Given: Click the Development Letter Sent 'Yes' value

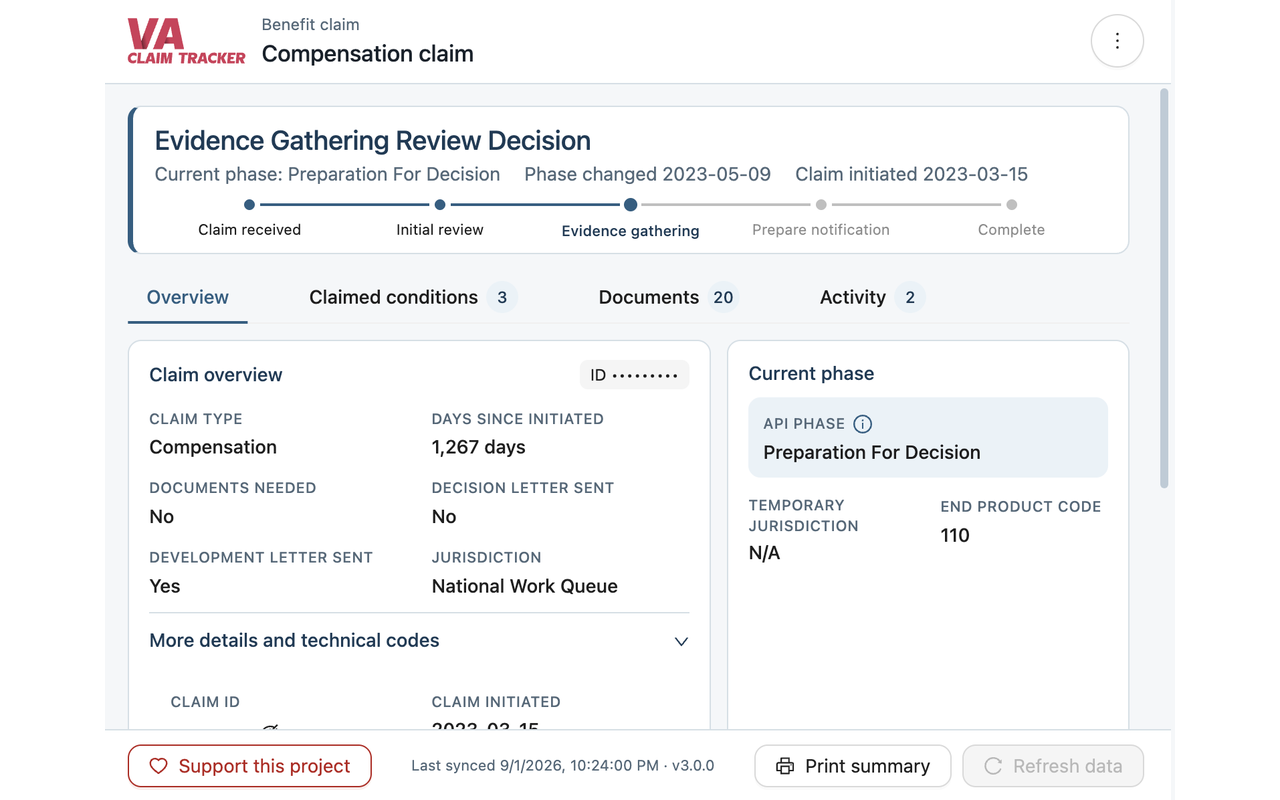Looking at the screenshot, I should [165, 586].
